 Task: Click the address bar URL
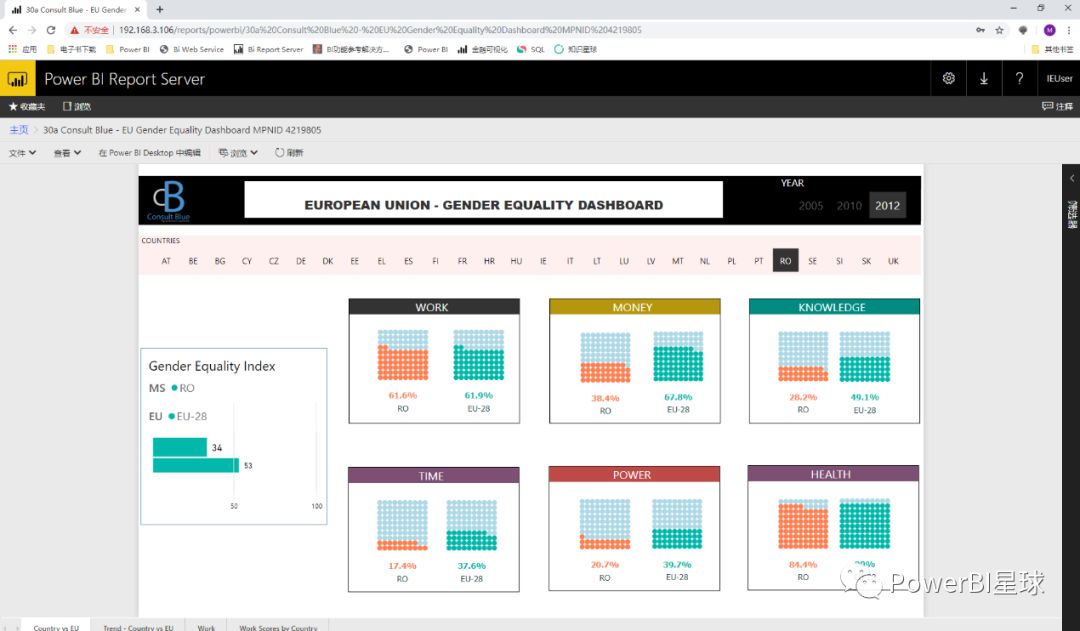380,30
